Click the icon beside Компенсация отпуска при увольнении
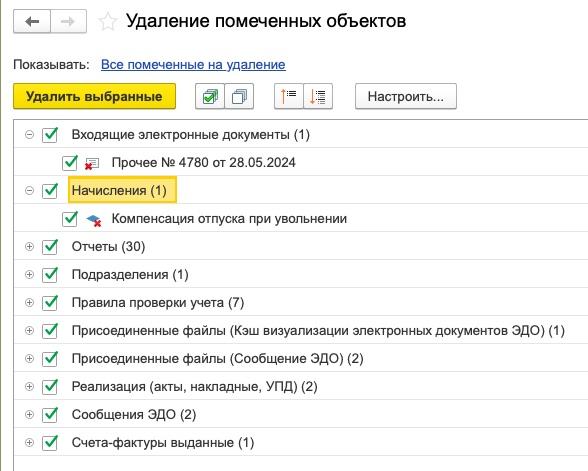Viewport: 588px width, 471px height. click(x=93, y=220)
